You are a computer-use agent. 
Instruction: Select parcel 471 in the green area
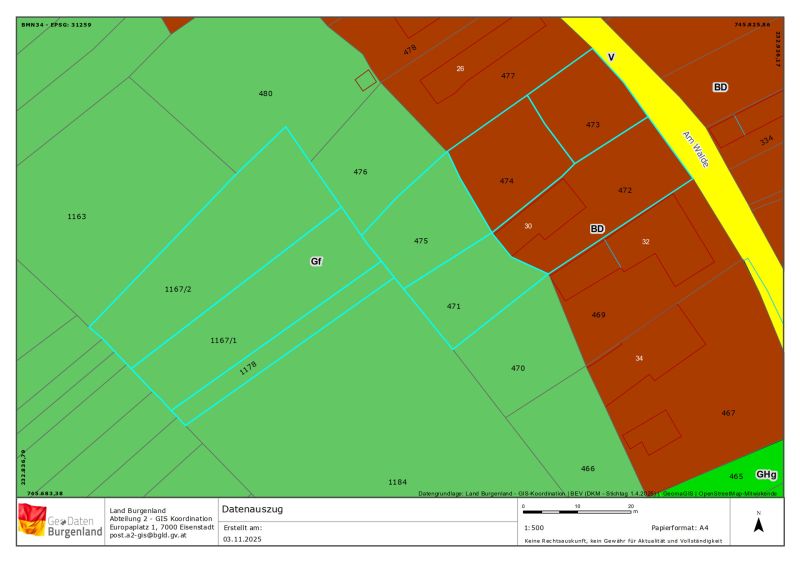coord(454,306)
